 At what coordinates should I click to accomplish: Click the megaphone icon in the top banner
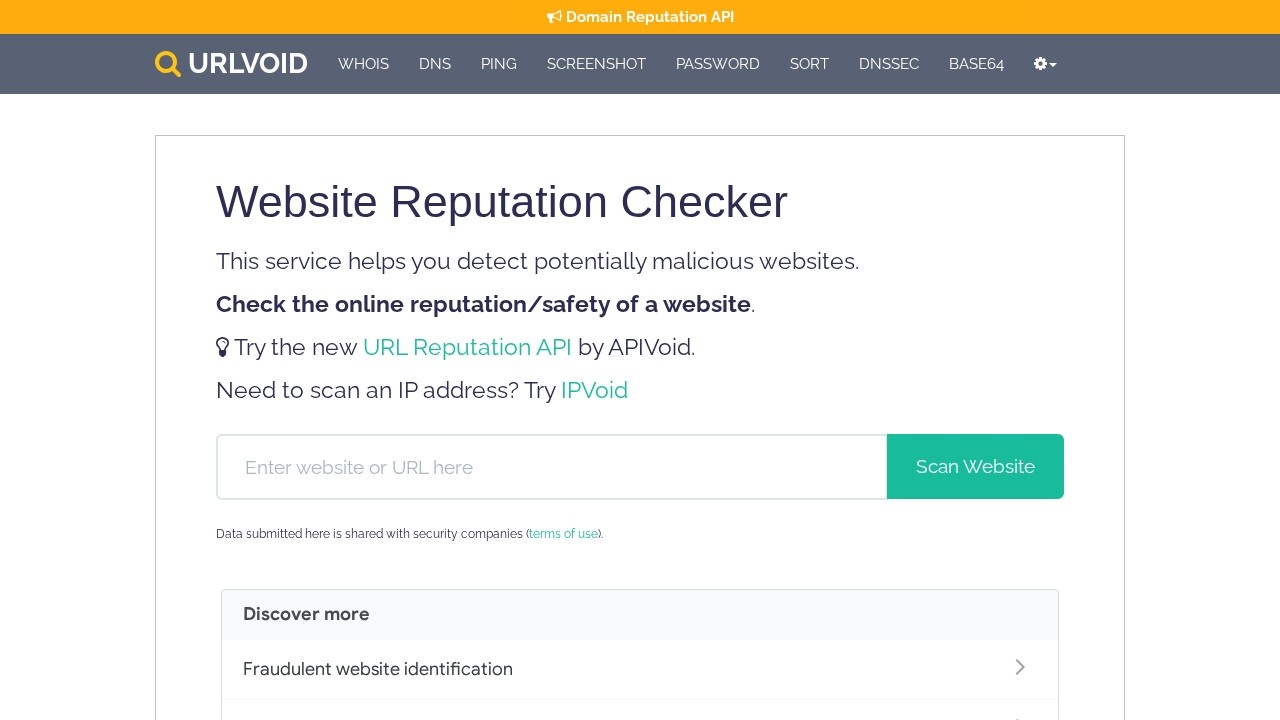coord(554,17)
